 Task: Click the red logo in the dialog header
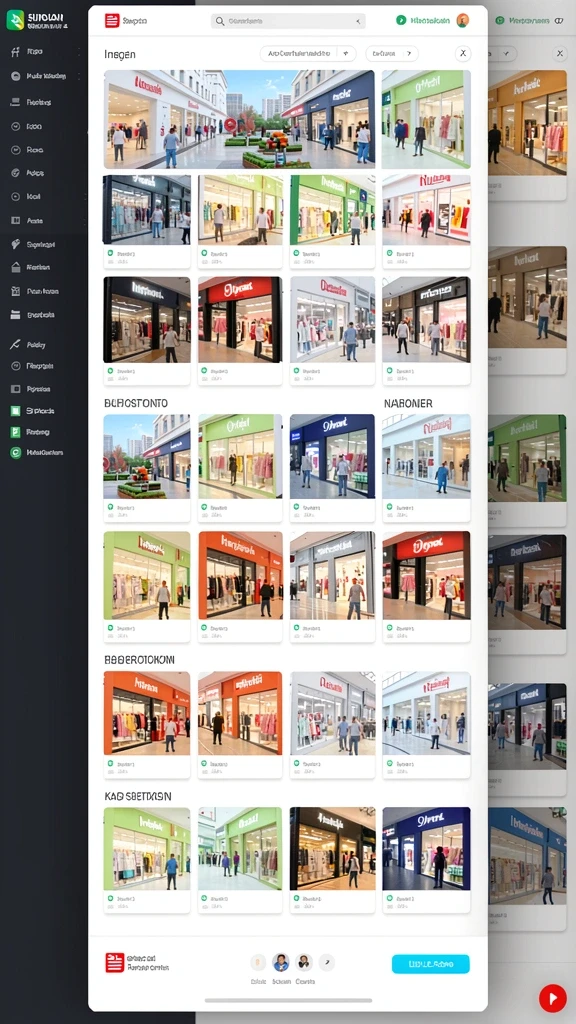tap(112, 21)
